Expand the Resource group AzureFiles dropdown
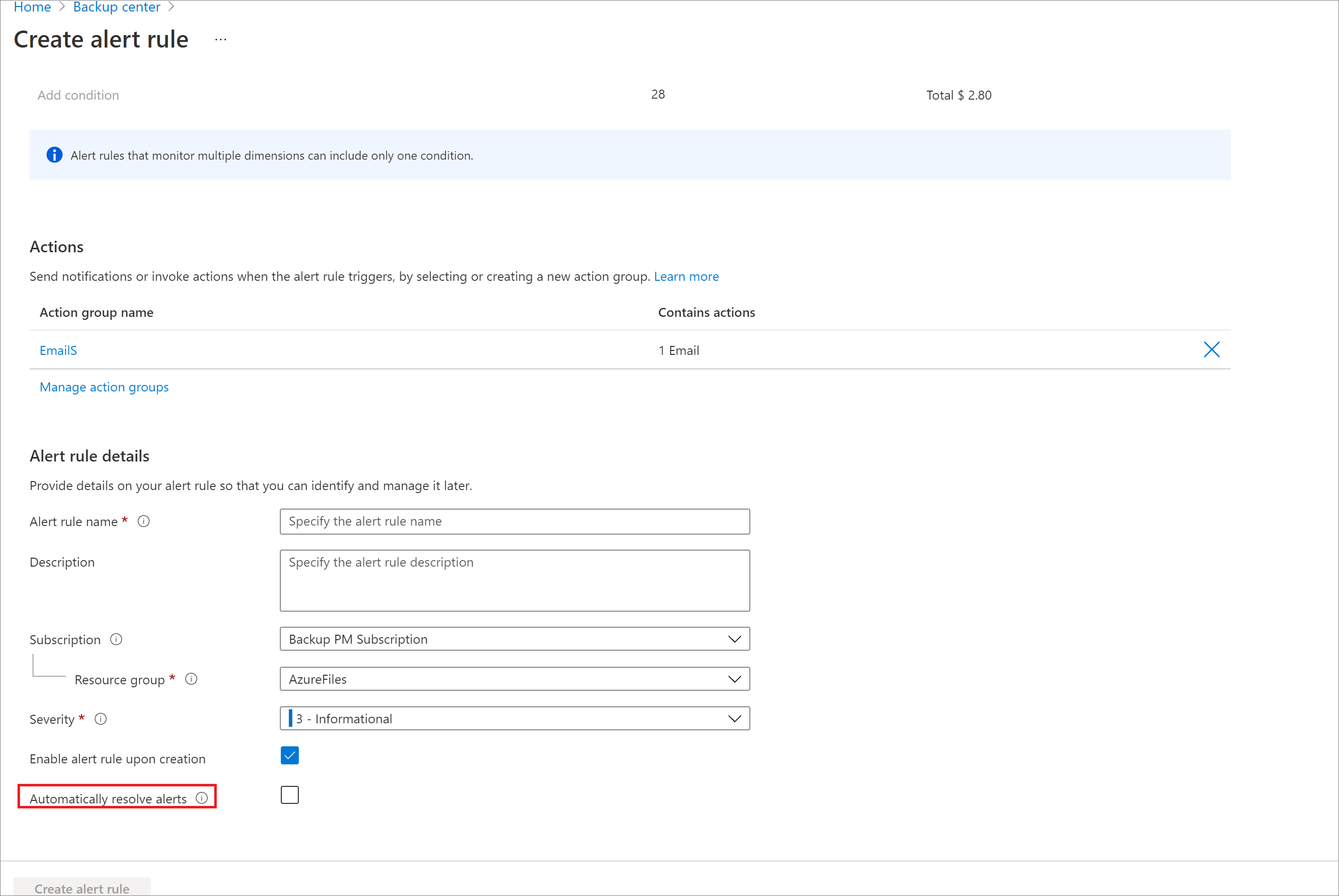The width and height of the screenshot is (1339, 896). tap(732, 679)
